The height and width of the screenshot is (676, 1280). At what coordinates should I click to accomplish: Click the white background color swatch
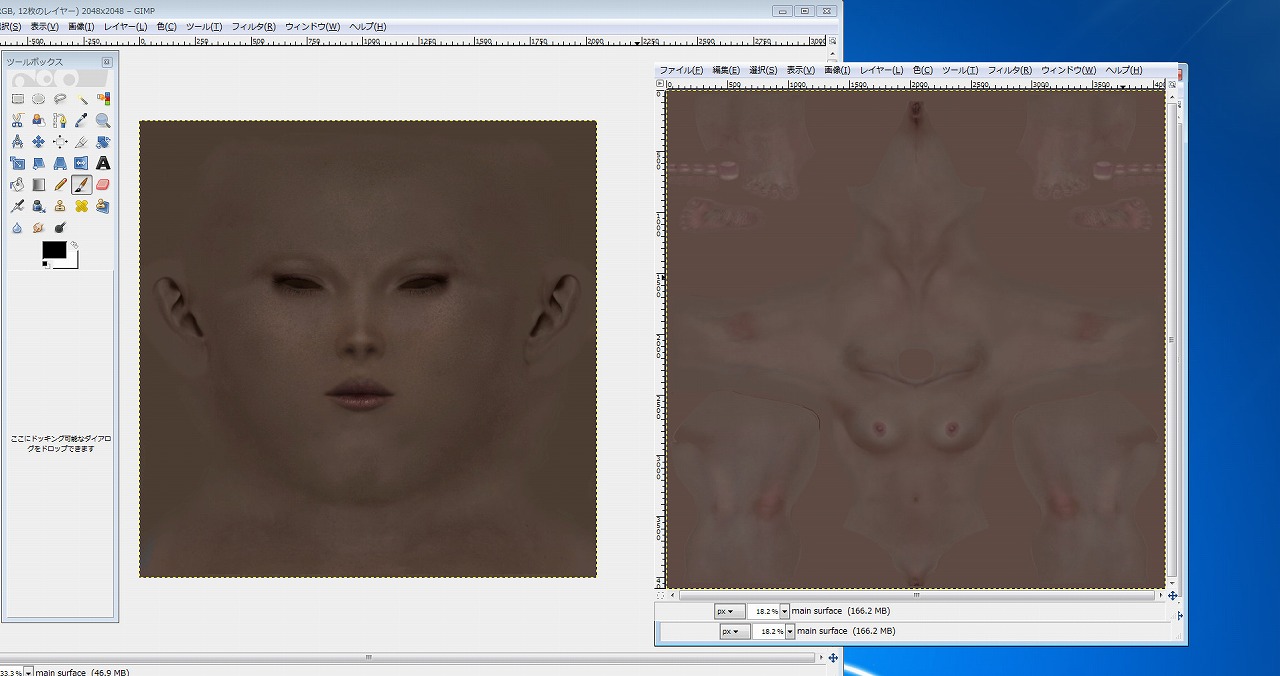tap(70, 262)
